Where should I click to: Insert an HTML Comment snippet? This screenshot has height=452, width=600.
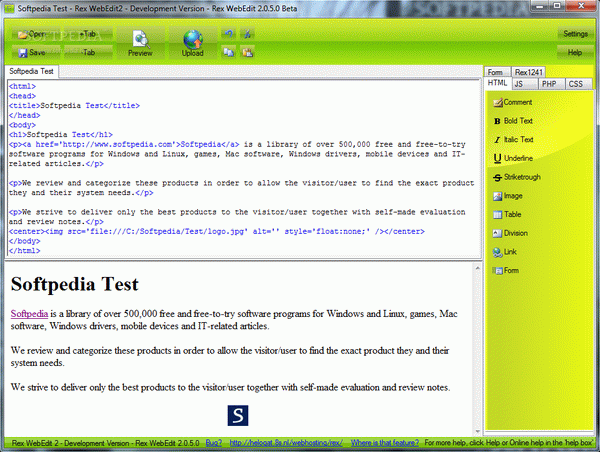tap(513, 102)
